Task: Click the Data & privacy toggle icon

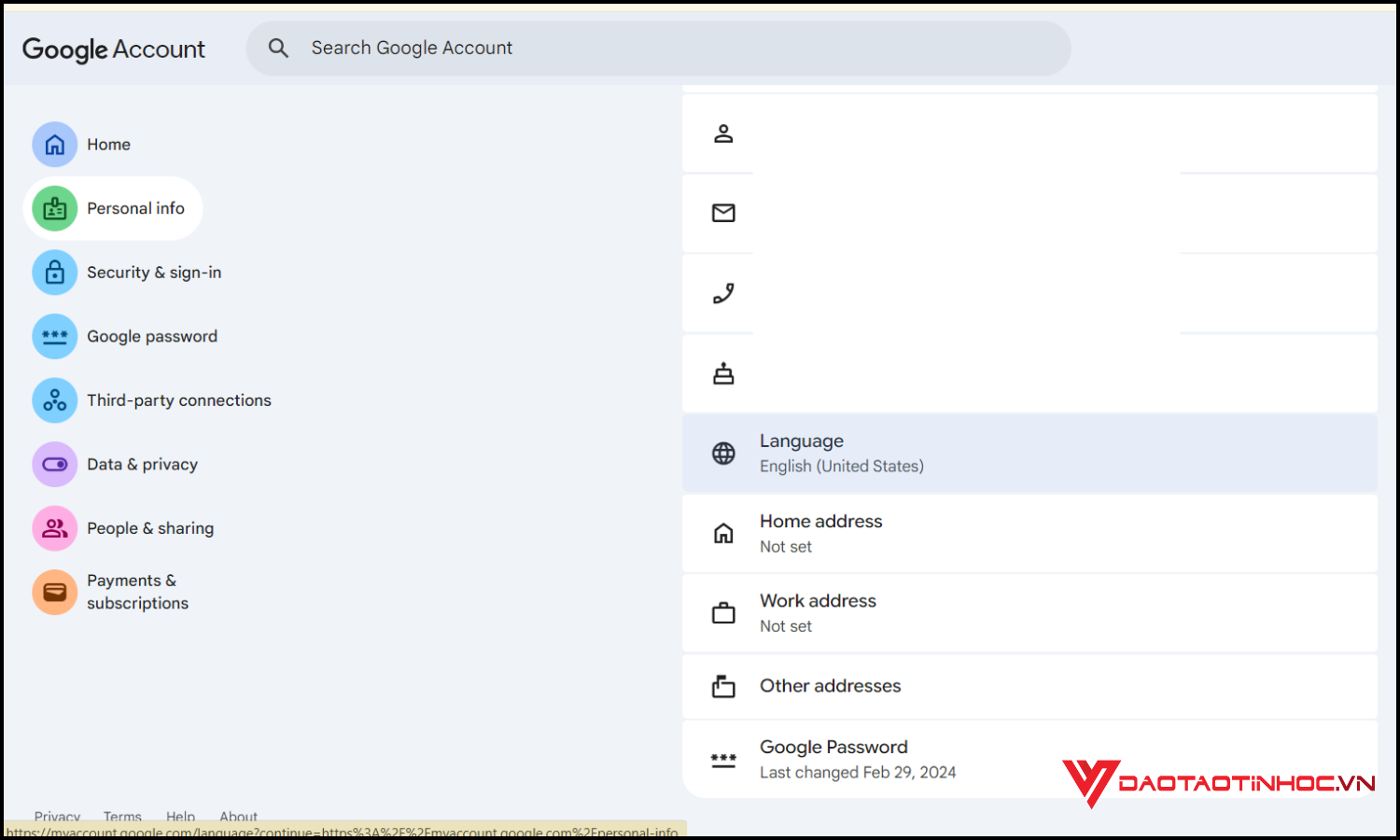Action: (55, 464)
